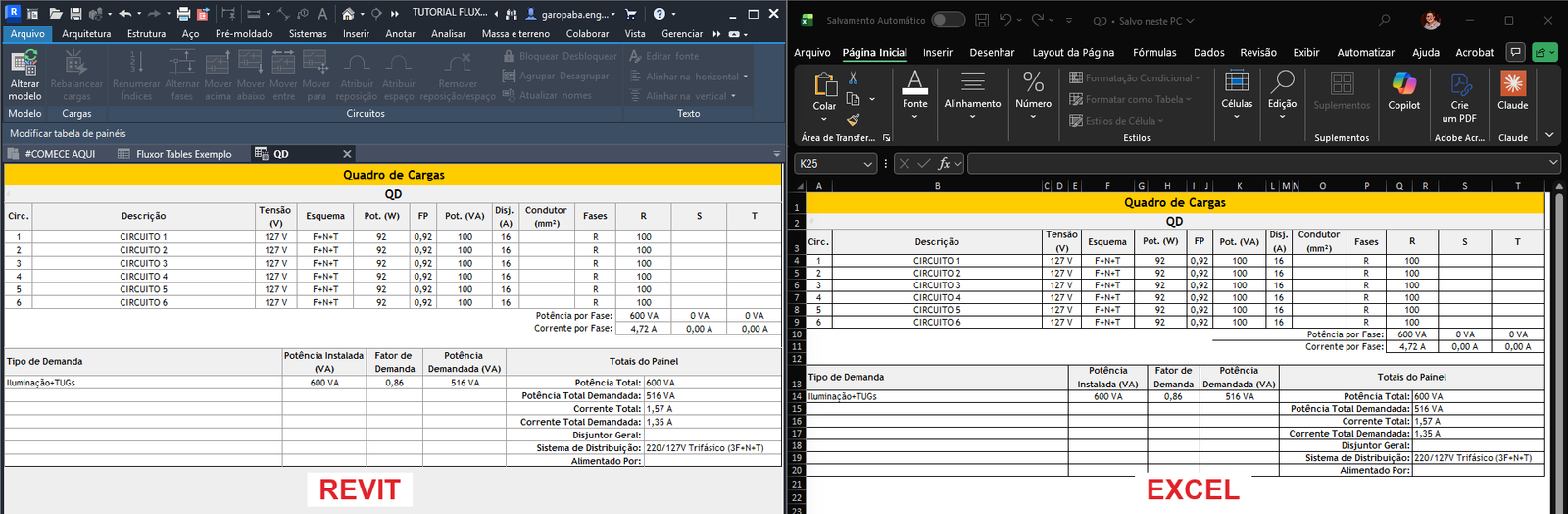
Task: Open Excel share button dropdown
Action: 1545,52
